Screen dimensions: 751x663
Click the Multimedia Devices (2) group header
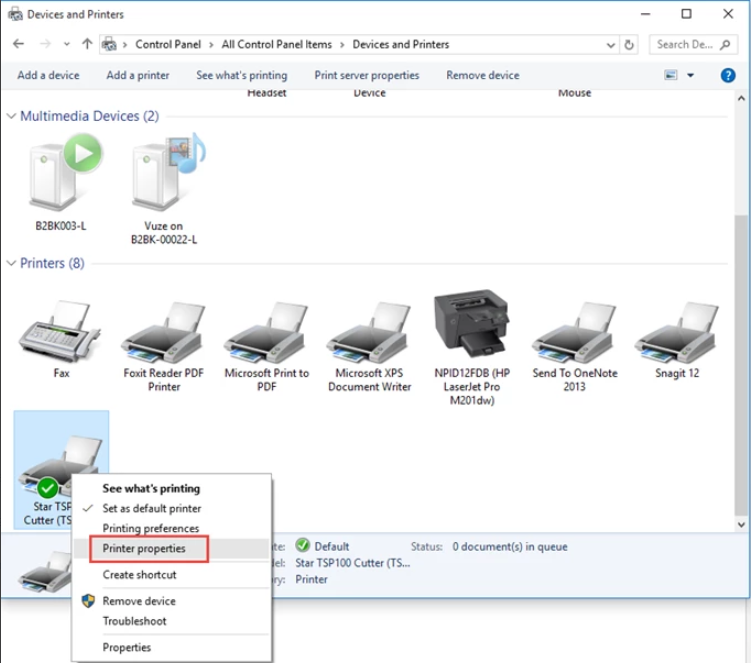point(89,116)
